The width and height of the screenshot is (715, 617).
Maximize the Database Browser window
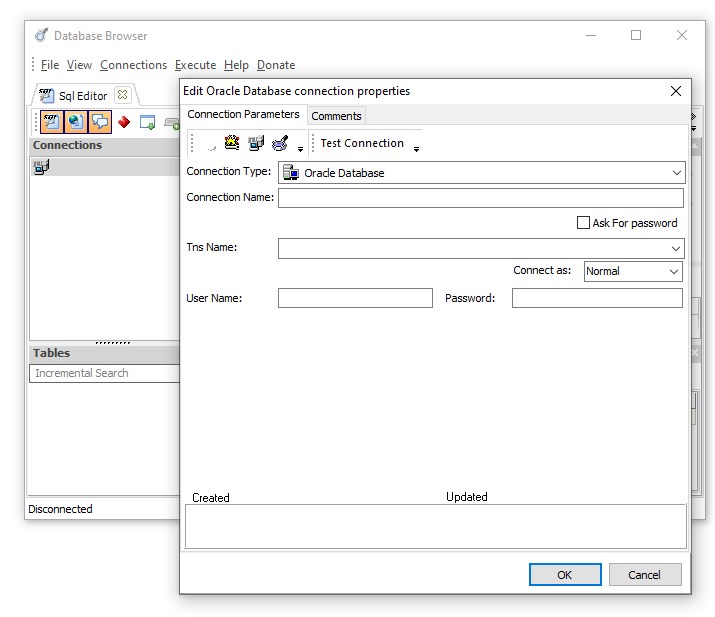pyautogui.click(x=636, y=35)
